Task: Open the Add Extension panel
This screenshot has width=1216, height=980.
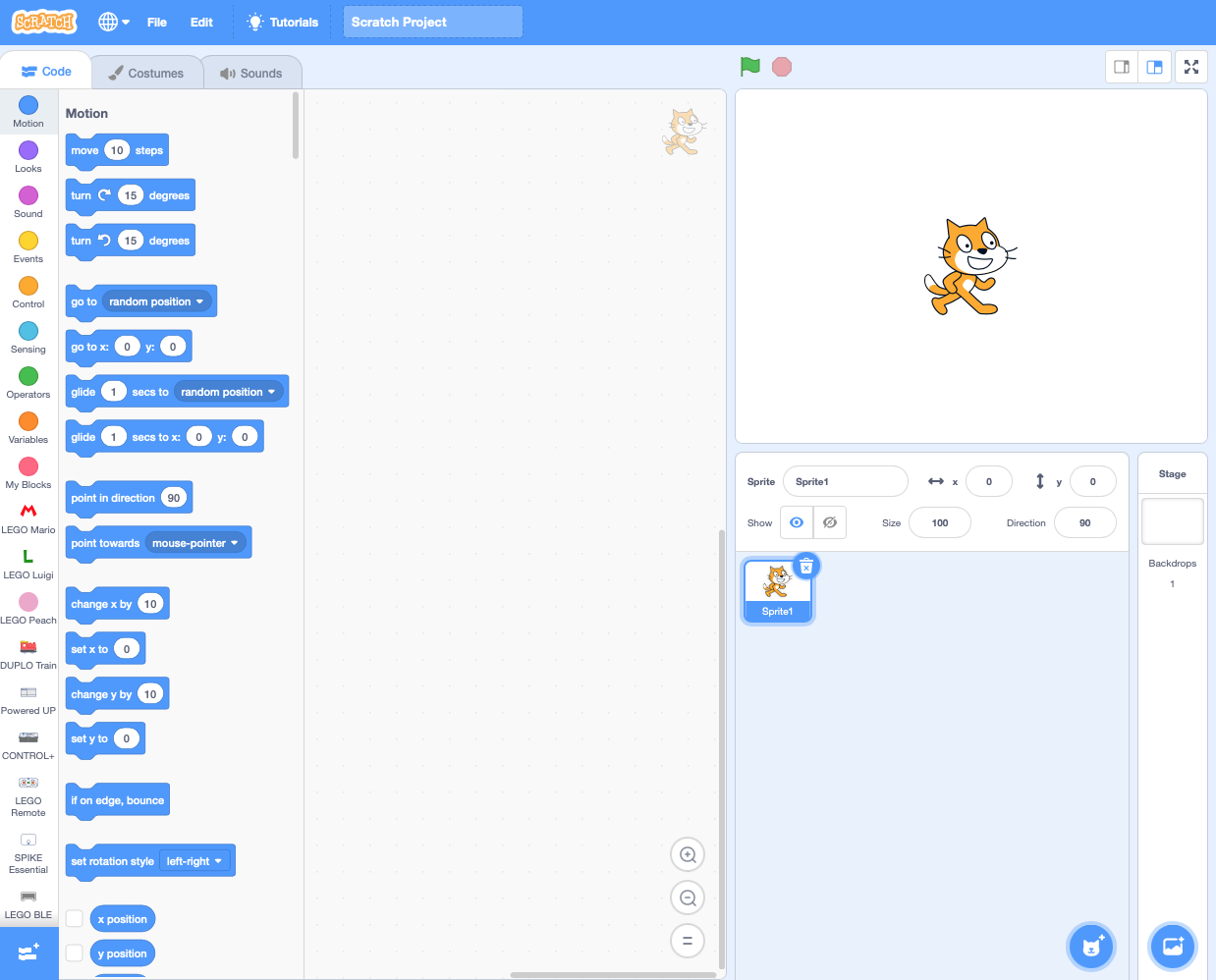Action: tap(29, 952)
